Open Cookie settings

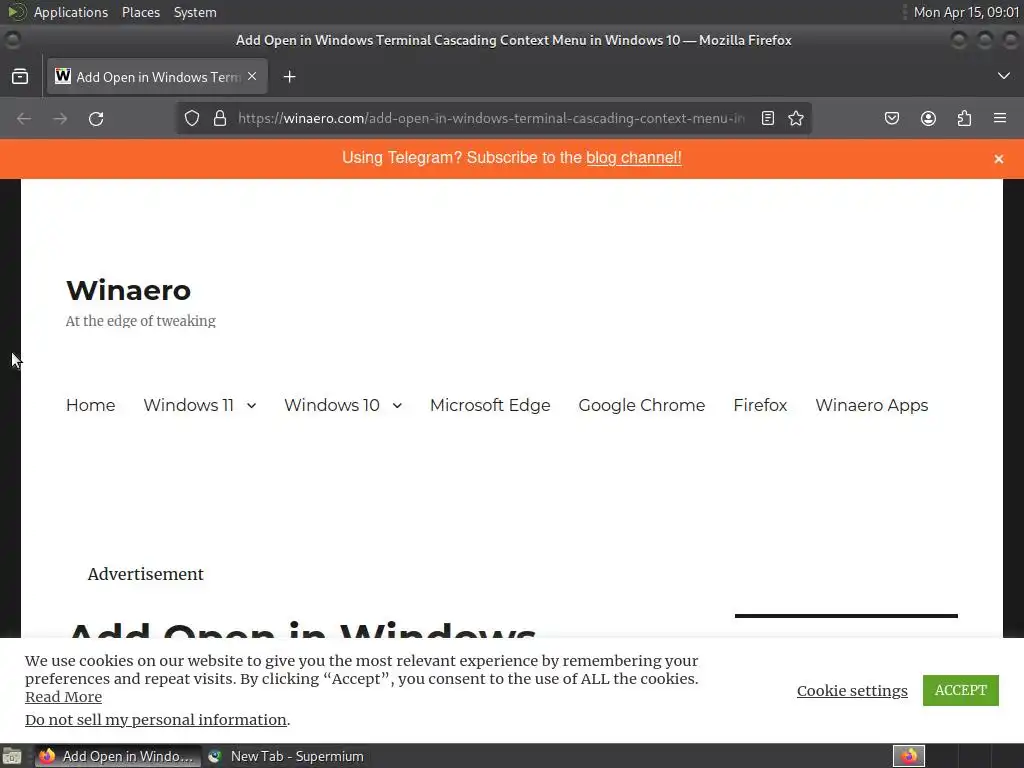[x=852, y=691]
